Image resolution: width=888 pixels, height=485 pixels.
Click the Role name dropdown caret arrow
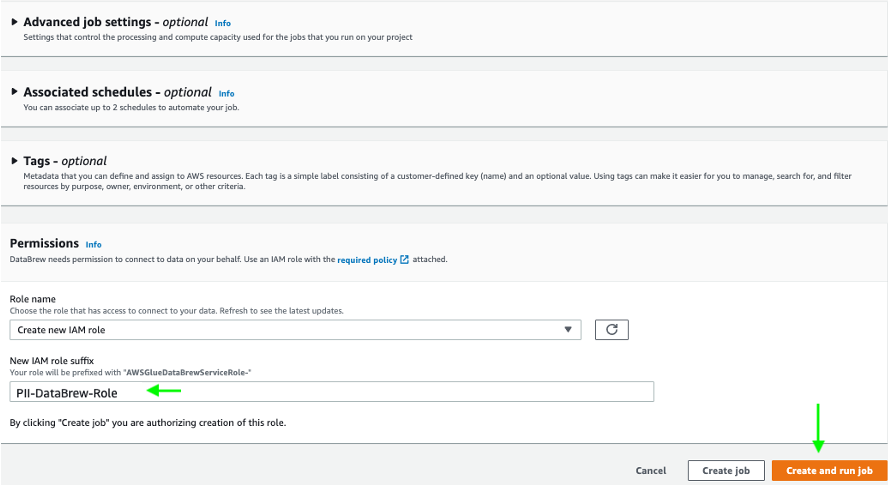pyautogui.click(x=568, y=329)
